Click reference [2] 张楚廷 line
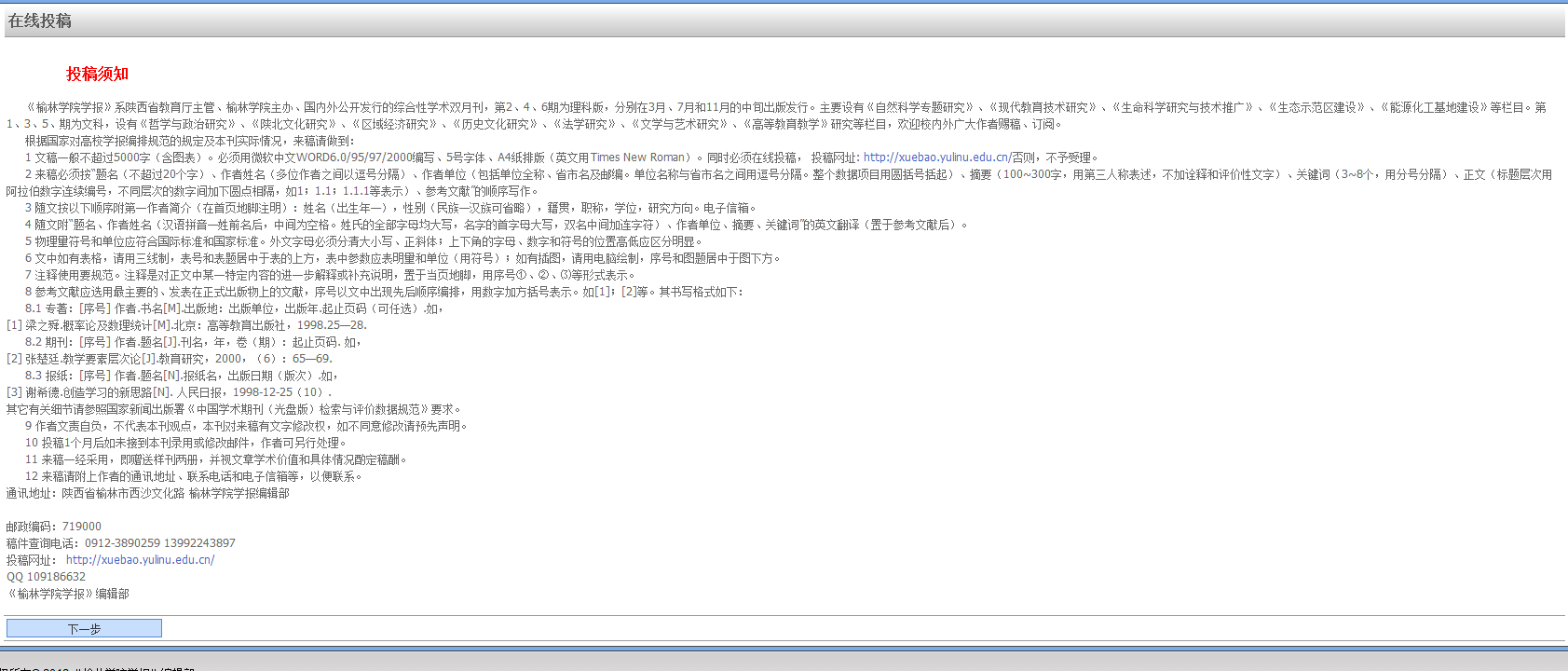 (x=170, y=359)
